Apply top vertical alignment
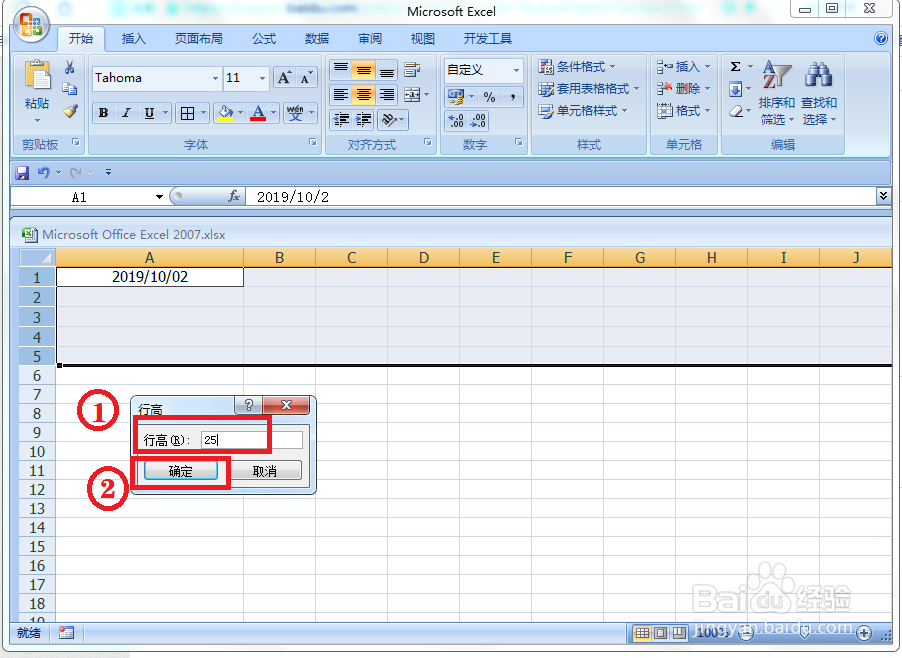The image size is (902, 658). (341, 70)
